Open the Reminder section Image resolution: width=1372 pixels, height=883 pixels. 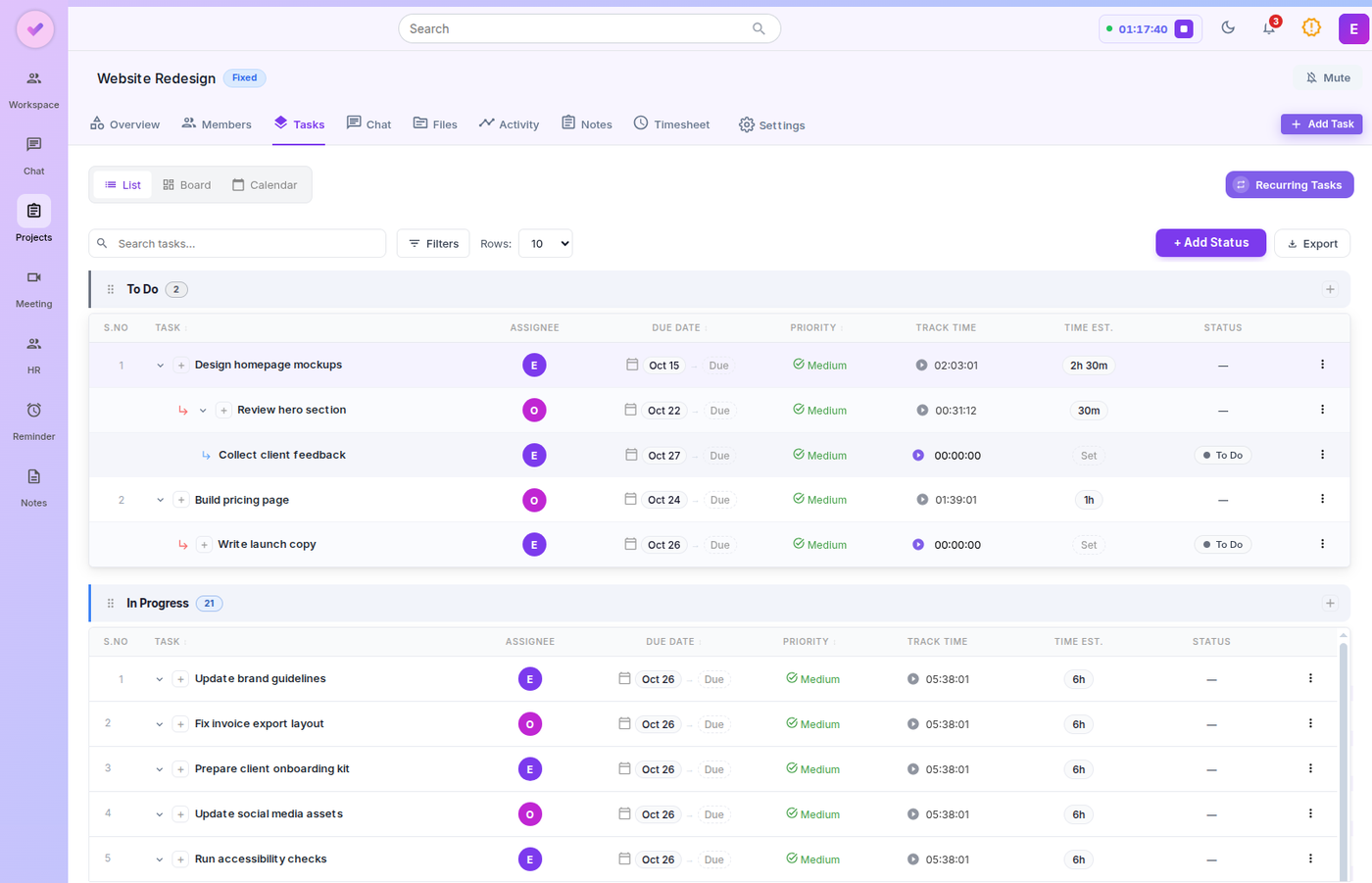[34, 421]
